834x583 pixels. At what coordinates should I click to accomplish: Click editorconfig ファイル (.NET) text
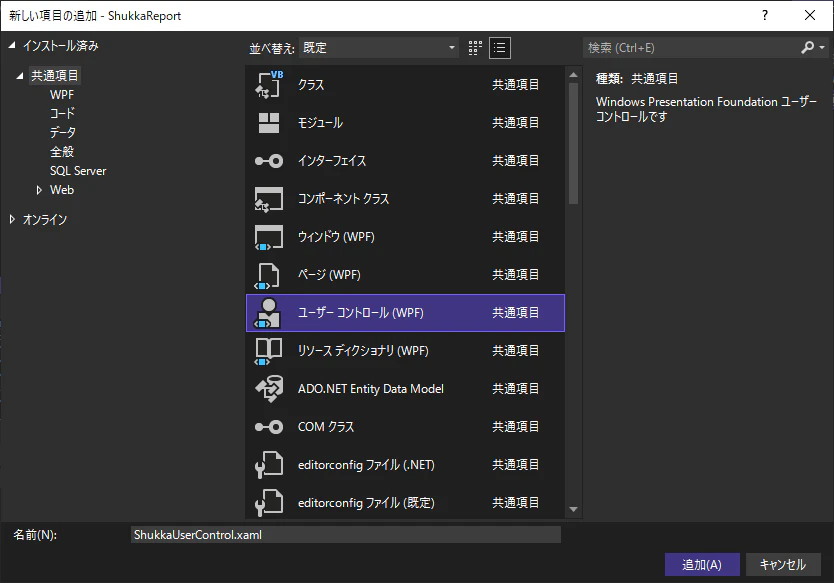tap(366, 465)
